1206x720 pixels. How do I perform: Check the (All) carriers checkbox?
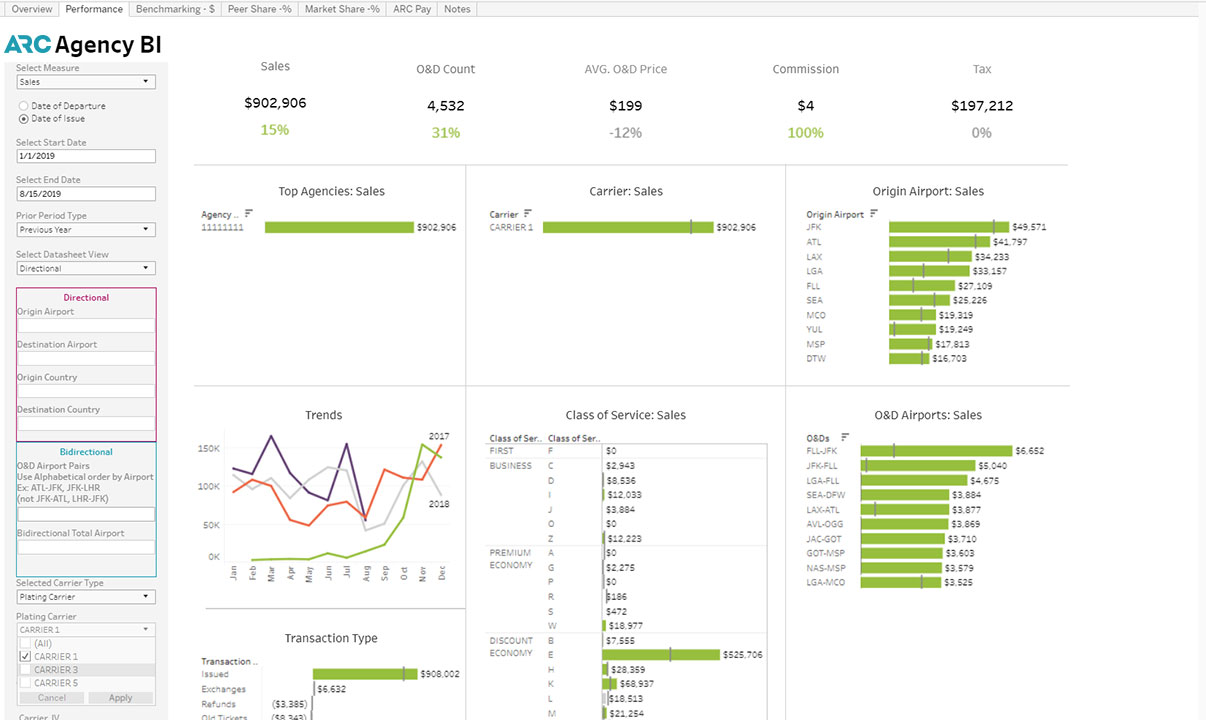25,643
